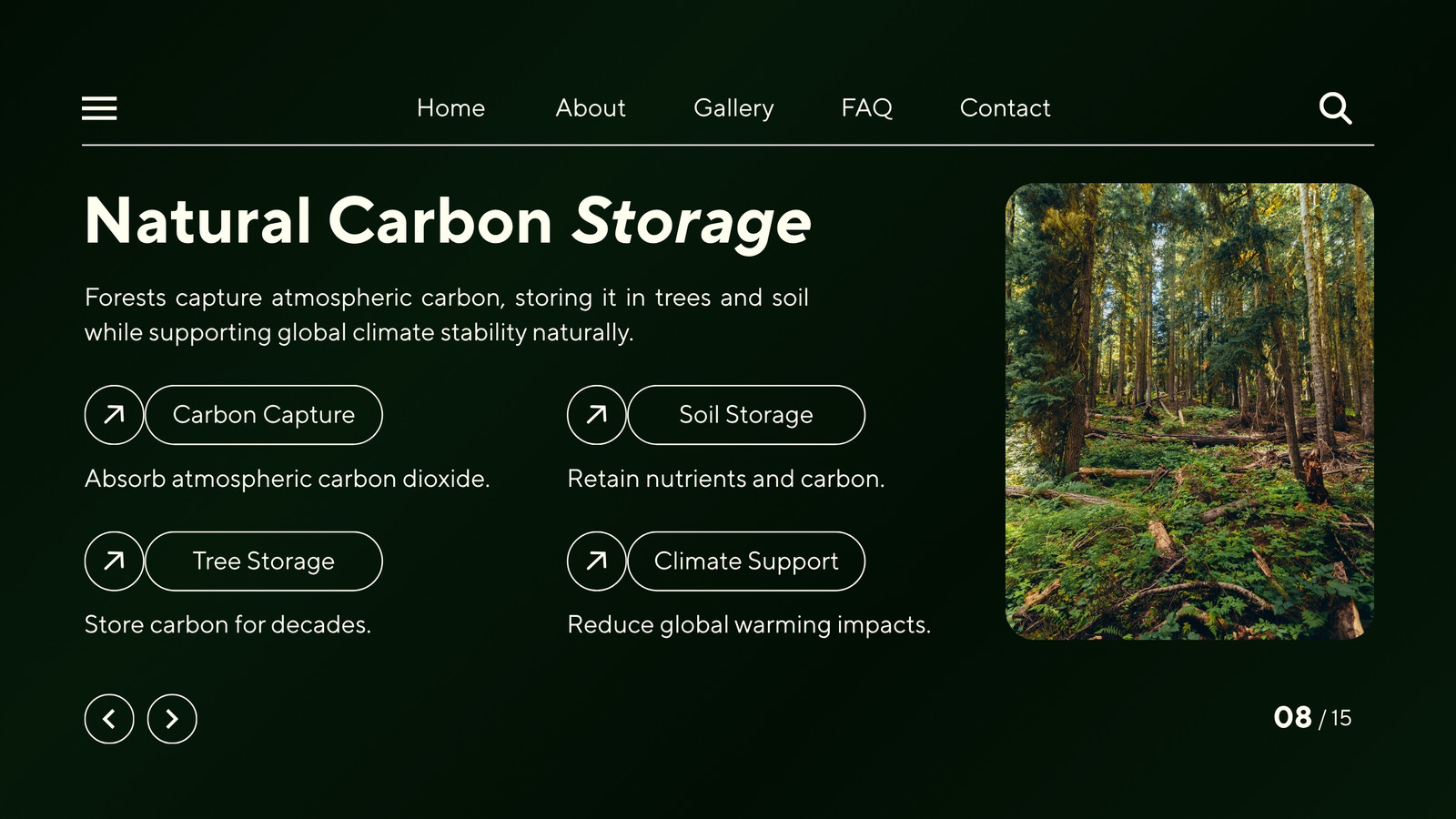Image resolution: width=1456 pixels, height=819 pixels.
Task: Click arrow icon beside Soil Storage
Action: coord(596,415)
